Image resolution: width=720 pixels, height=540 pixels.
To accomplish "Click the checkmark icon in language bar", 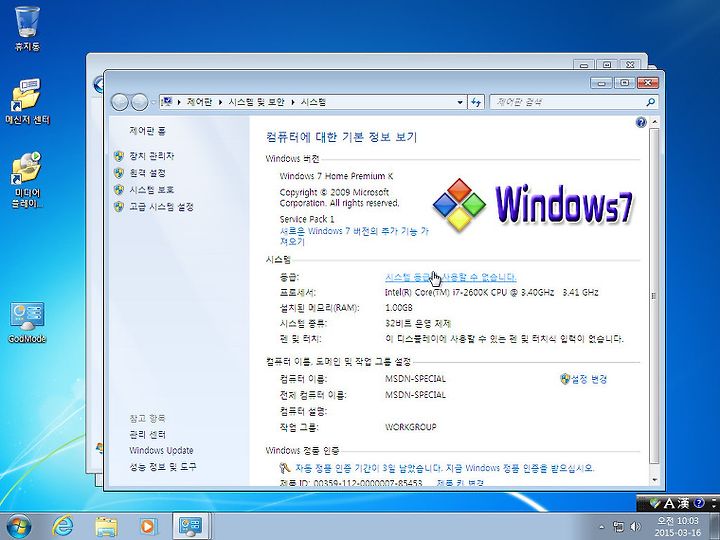I will (655, 503).
